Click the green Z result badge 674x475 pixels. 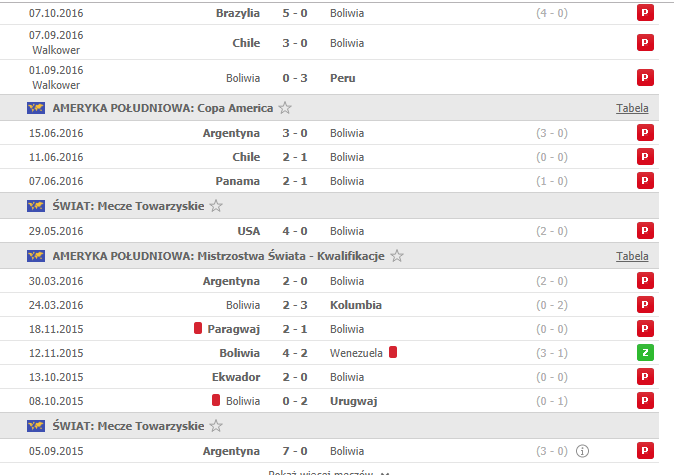[x=645, y=353]
